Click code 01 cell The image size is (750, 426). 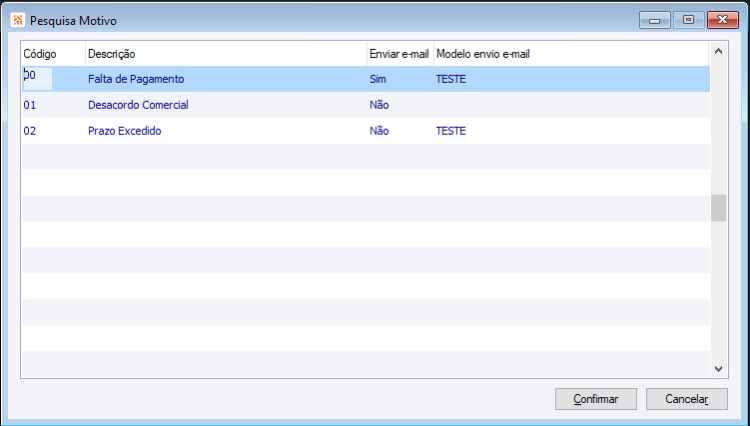pos(30,105)
